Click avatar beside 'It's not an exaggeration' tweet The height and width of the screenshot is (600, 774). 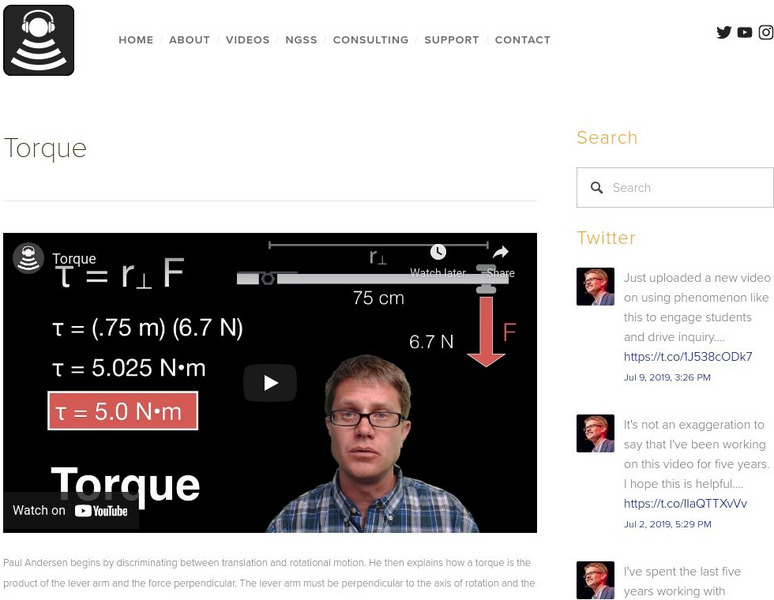(x=595, y=433)
